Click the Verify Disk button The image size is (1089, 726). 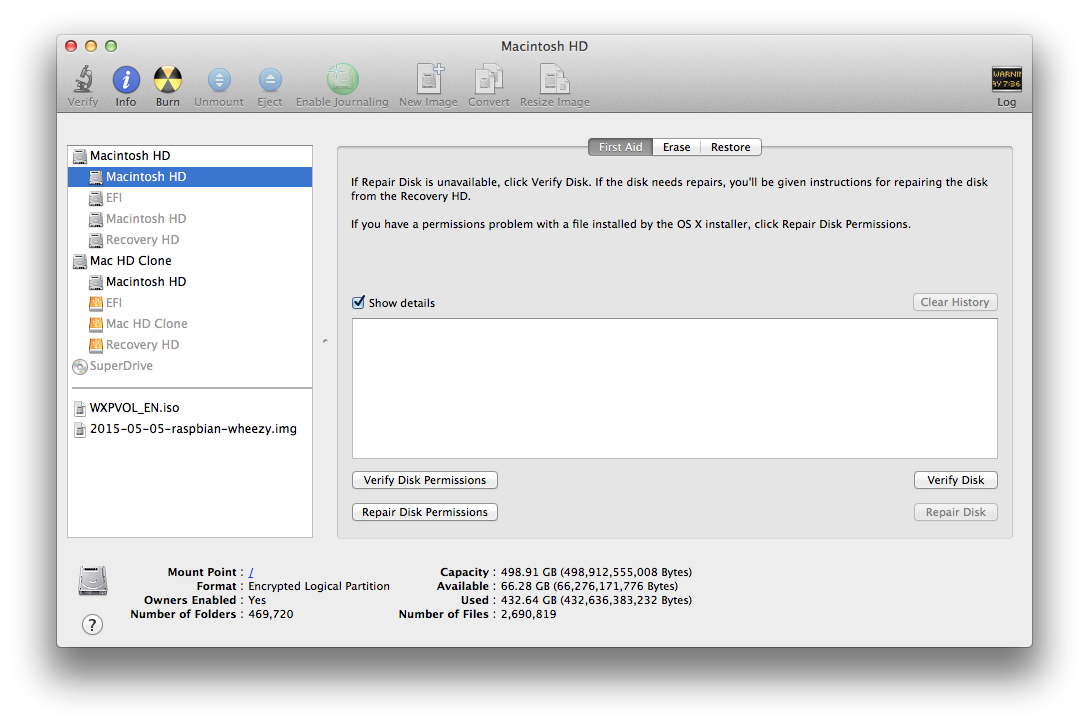click(x=956, y=480)
